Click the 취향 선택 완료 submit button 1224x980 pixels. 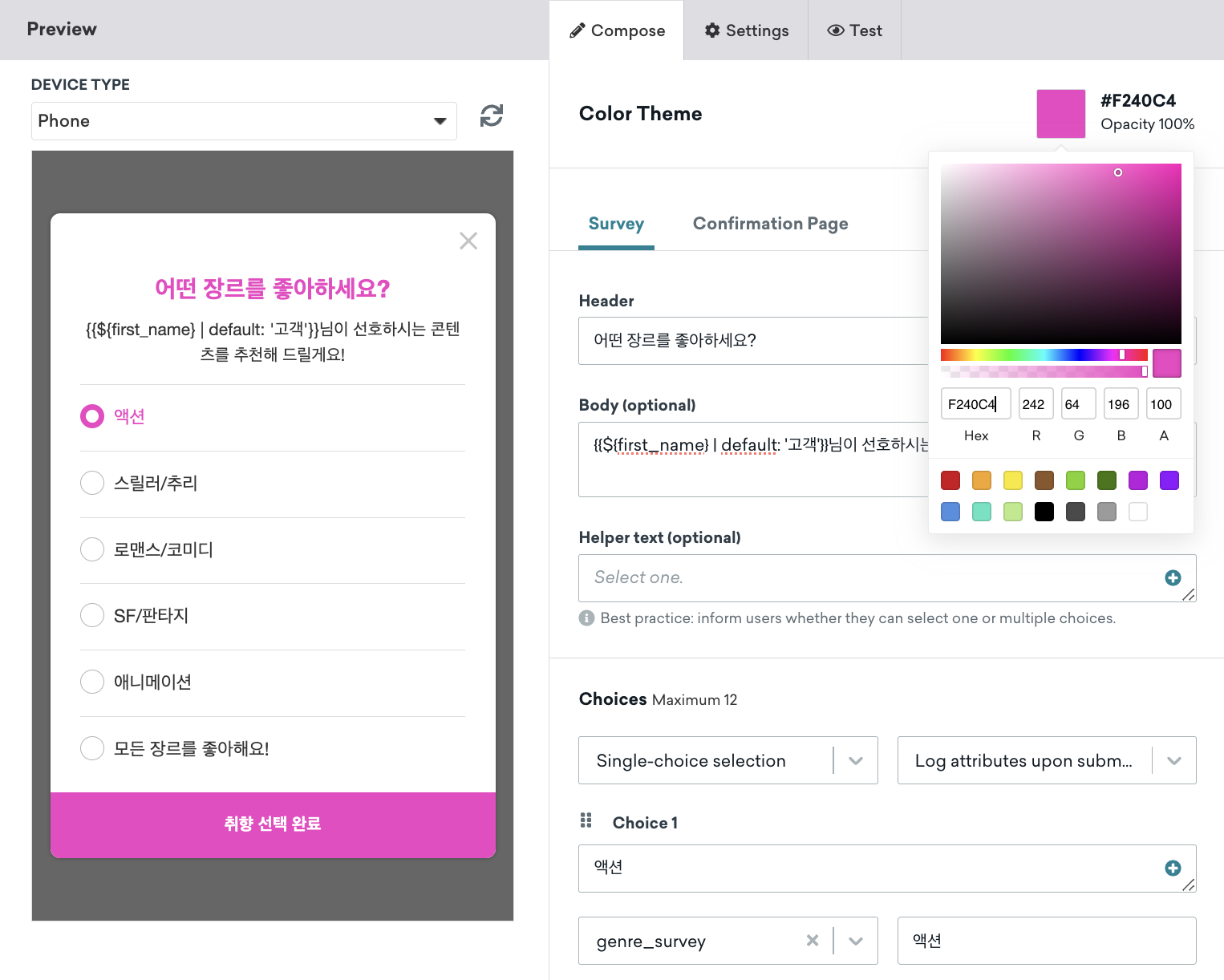pos(273,824)
